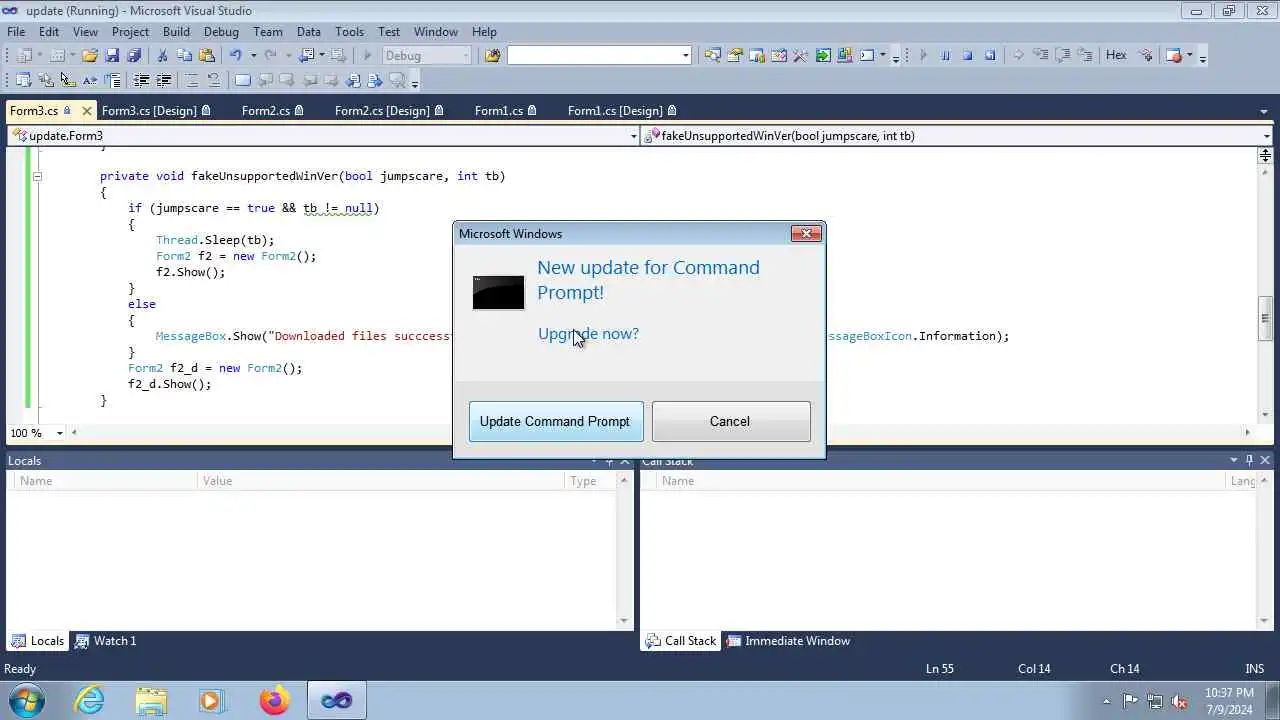Click the Break All pause icon

945,56
